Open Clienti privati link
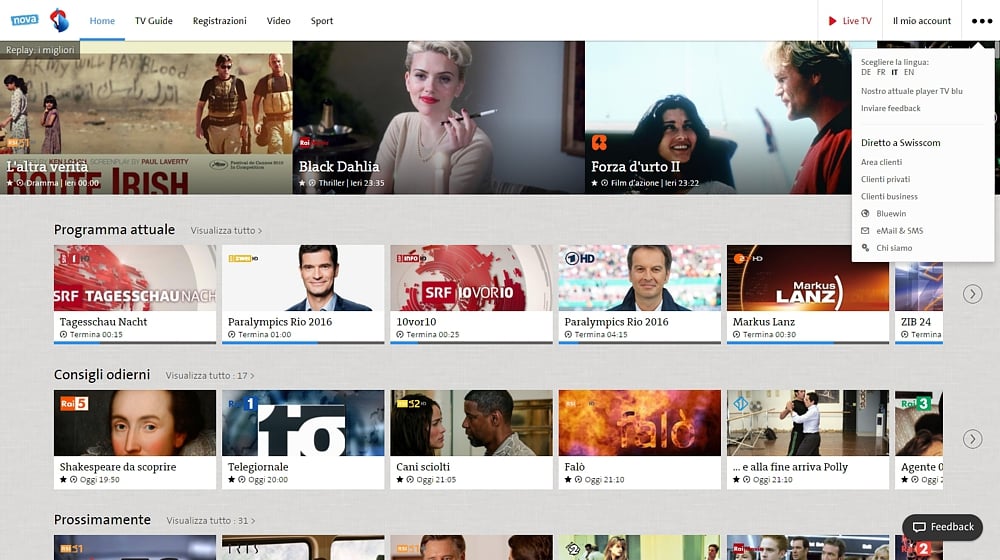Image resolution: width=1000 pixels, height=560 pixels. tap(885, 179)
